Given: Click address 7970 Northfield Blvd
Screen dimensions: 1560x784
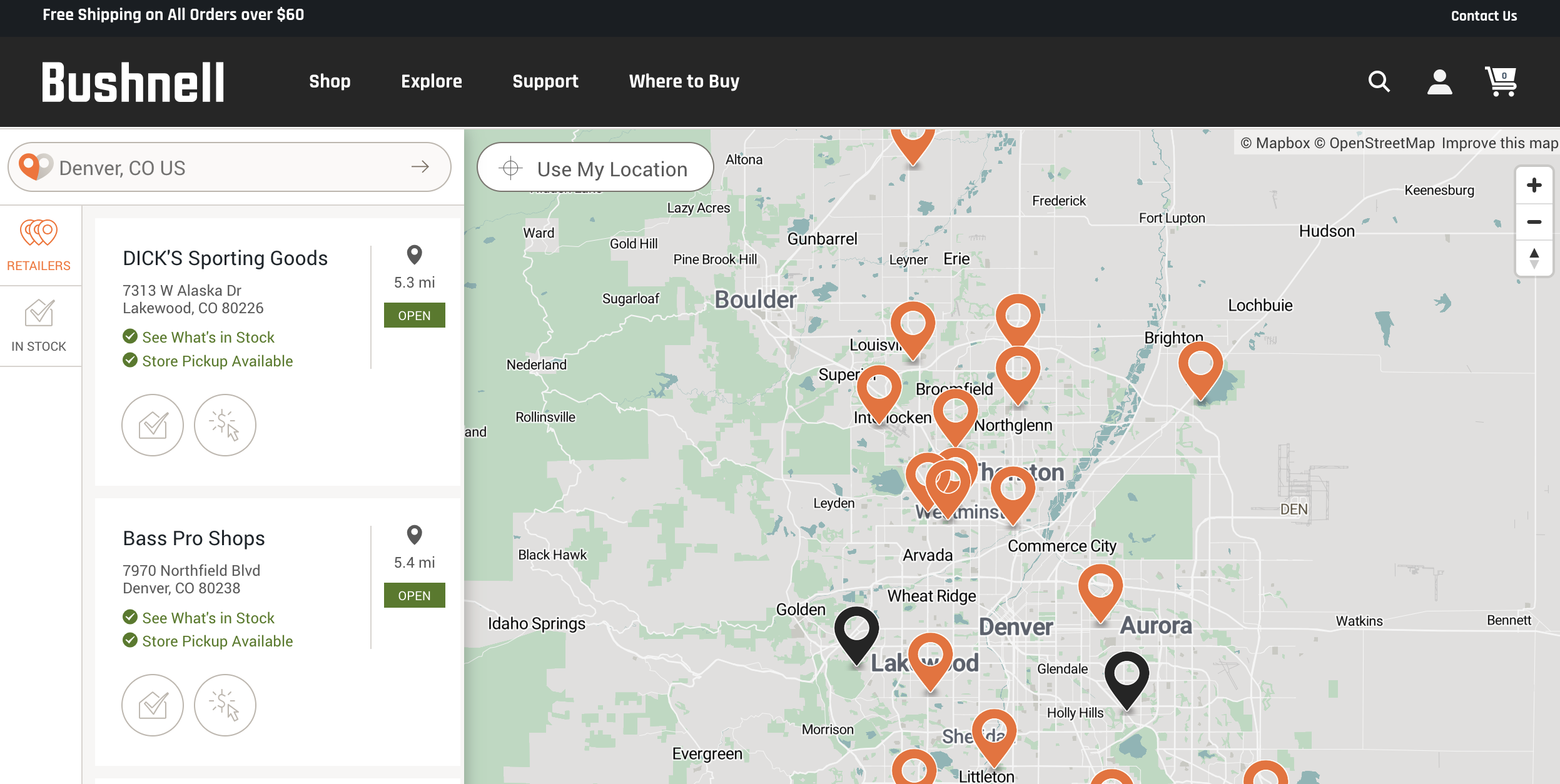Looking at the screenshot, I should coord(191,571).
